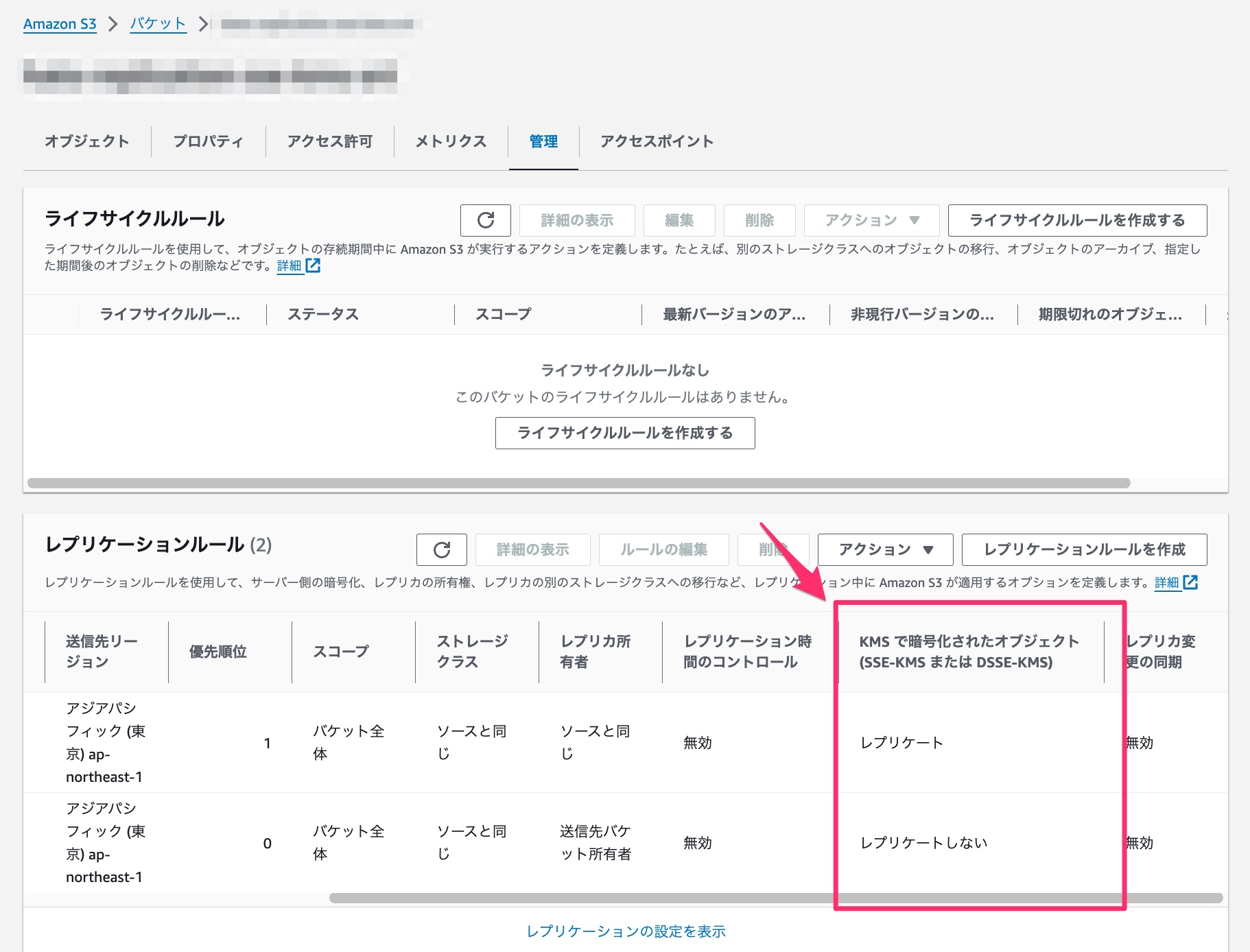This screenshot has height=952, width=1250.
Task: Open the アクション dropdown in lifecycle section
Action: tap(871, 220)
